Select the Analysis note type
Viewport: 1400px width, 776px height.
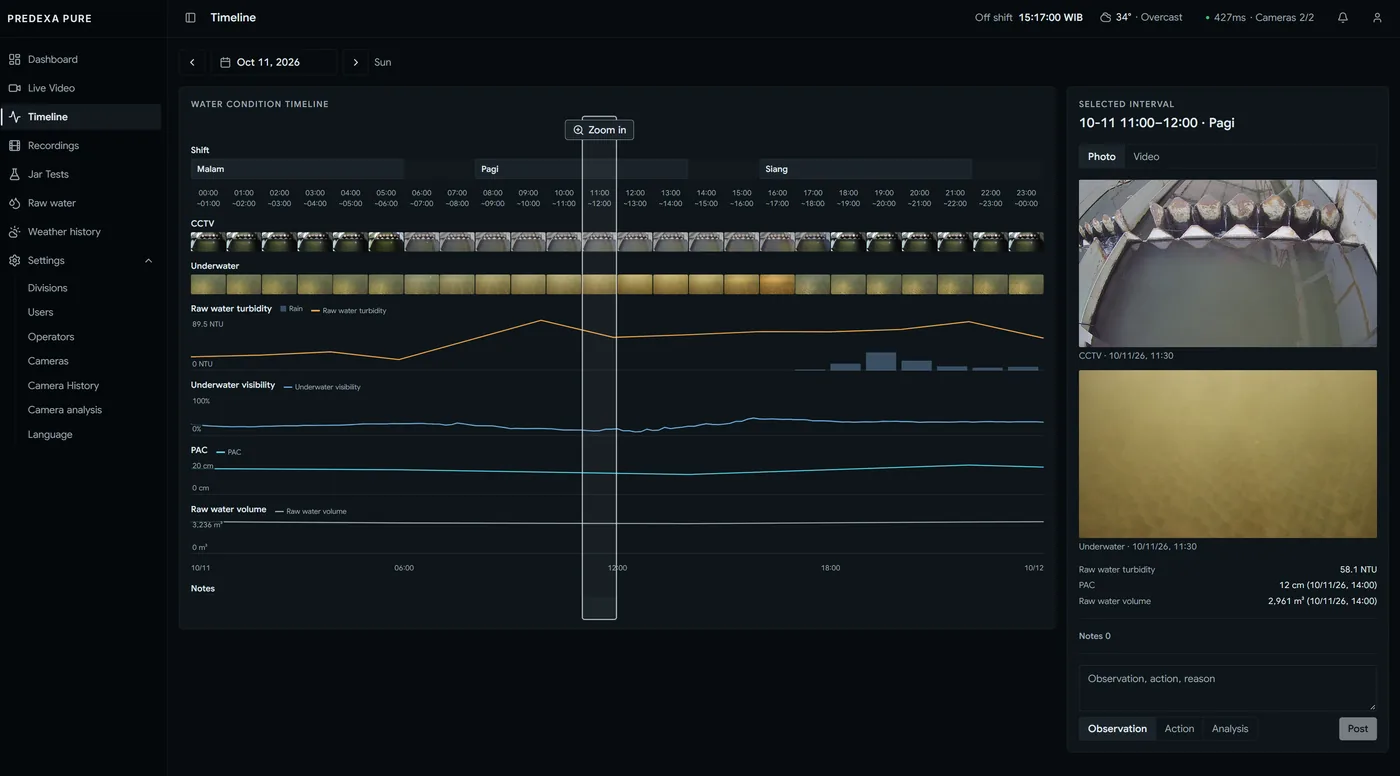(1230, 729)
